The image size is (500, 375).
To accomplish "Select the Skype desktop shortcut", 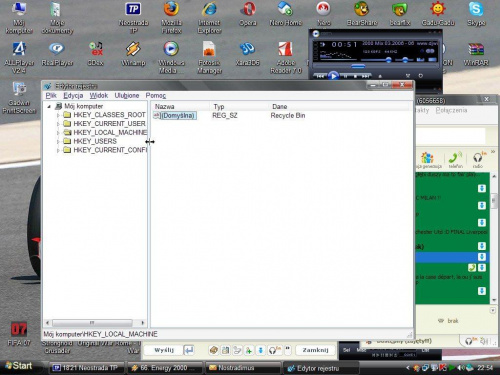I will (476, 14).
